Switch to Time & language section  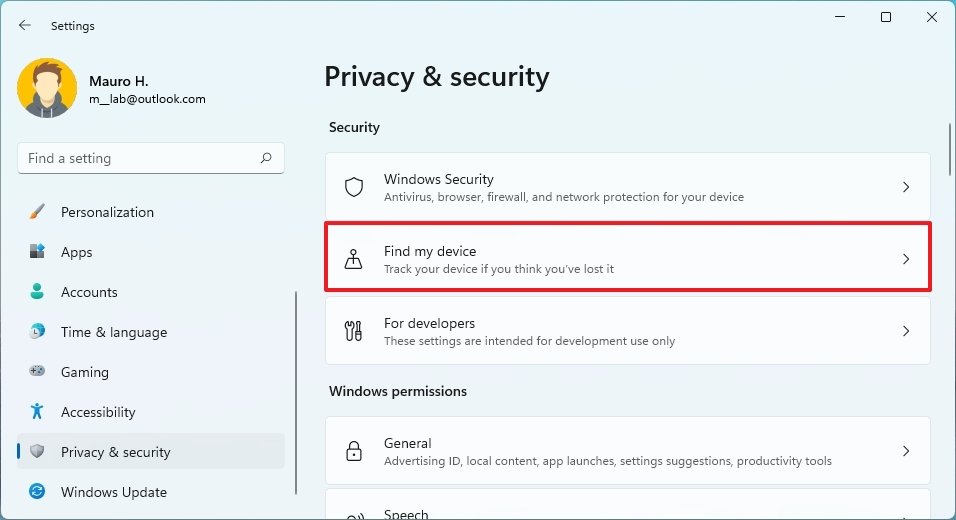pos(113,332)
